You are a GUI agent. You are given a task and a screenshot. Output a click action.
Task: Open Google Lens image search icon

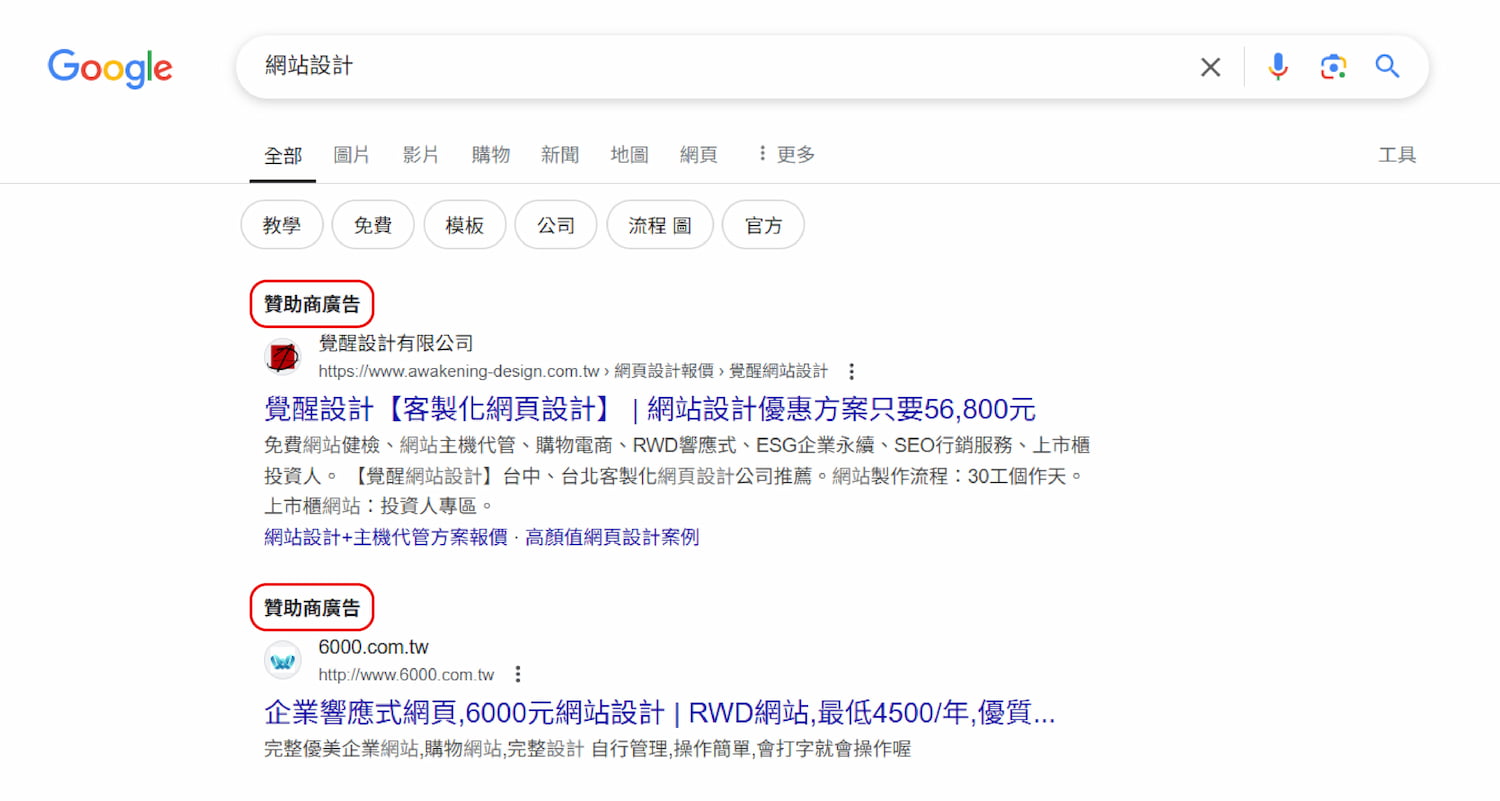(1332, 67)
